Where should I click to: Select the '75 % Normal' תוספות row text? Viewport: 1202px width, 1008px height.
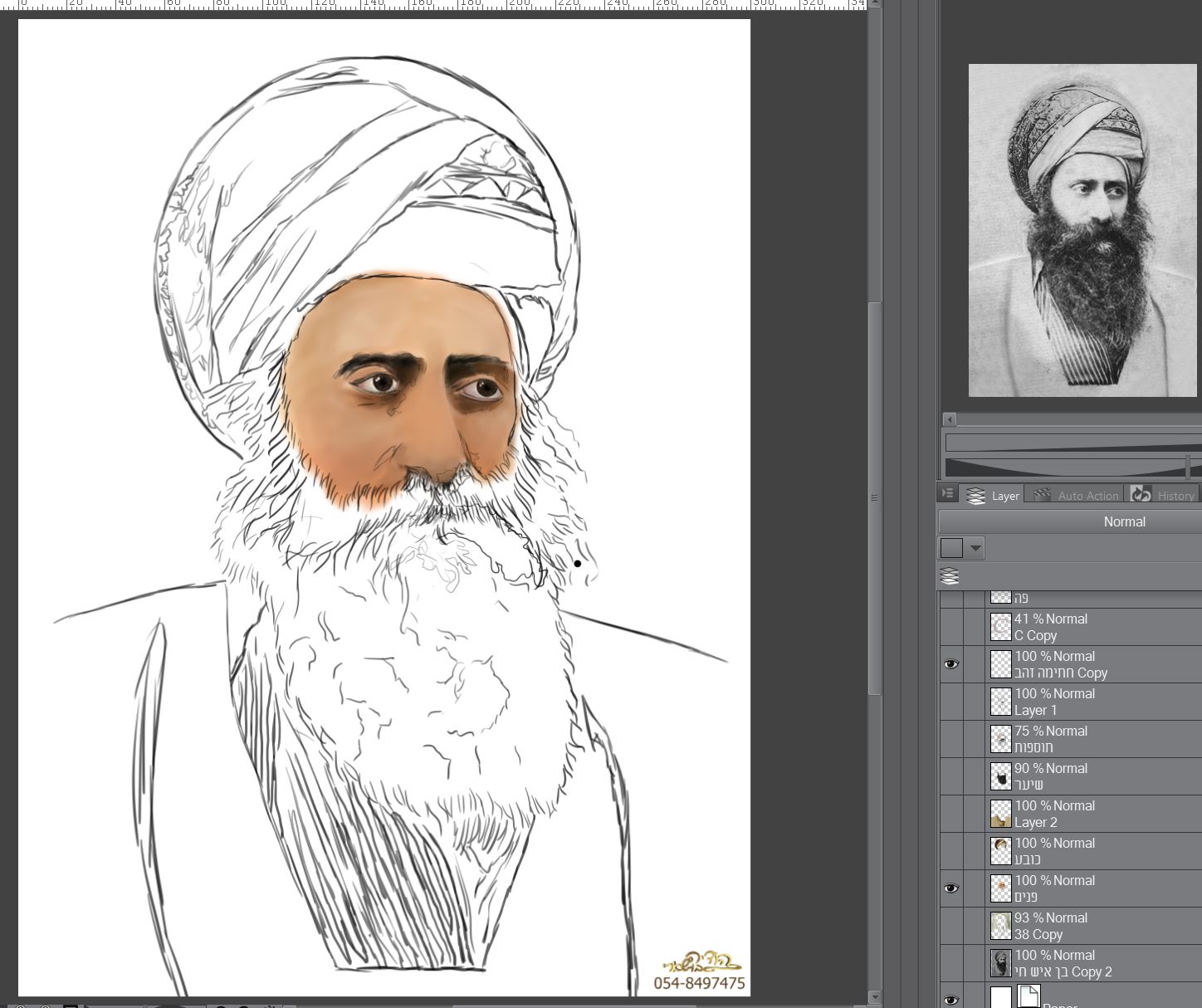tap(1051, 731)
